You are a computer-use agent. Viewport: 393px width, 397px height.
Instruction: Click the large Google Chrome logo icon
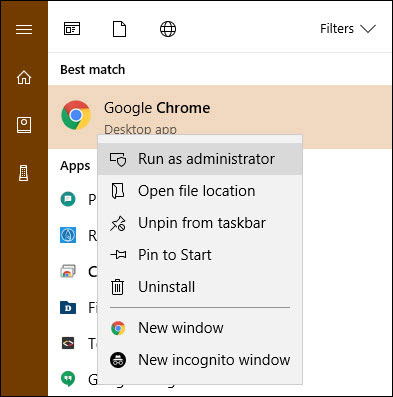[76, 115]
